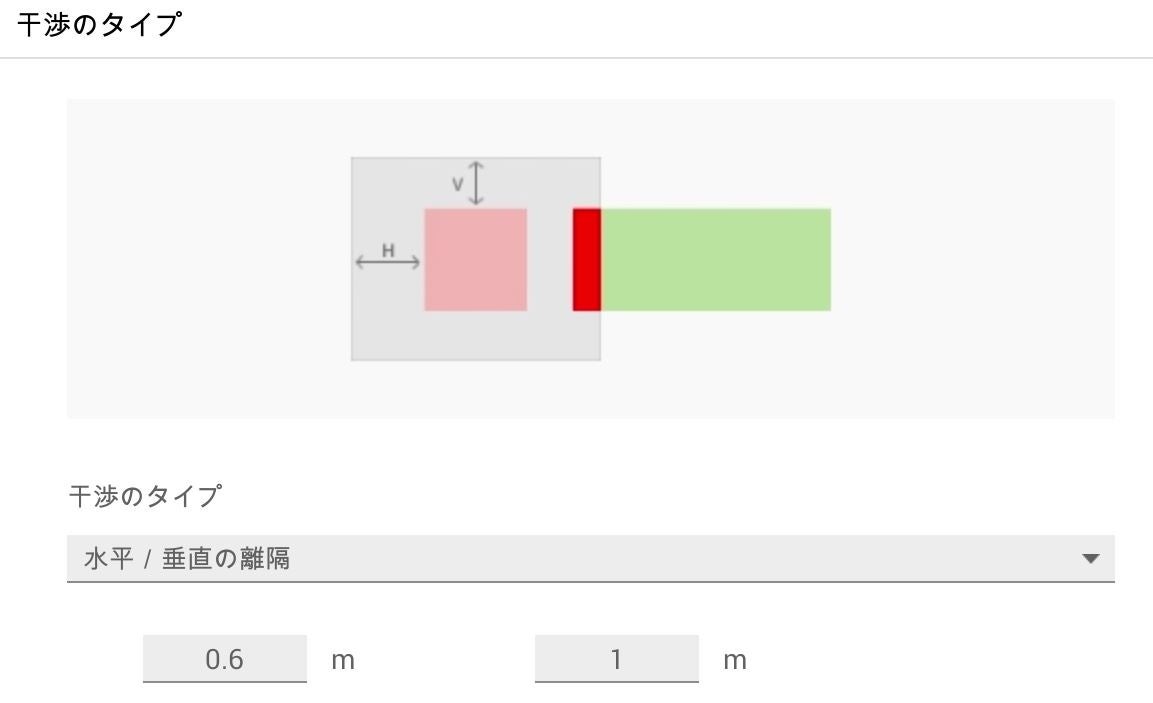Image resolution: width=1153 pixels, height=703 pixels.
Task: Focus the vertical distance field showing 1
Action: (x=616, y=660)
